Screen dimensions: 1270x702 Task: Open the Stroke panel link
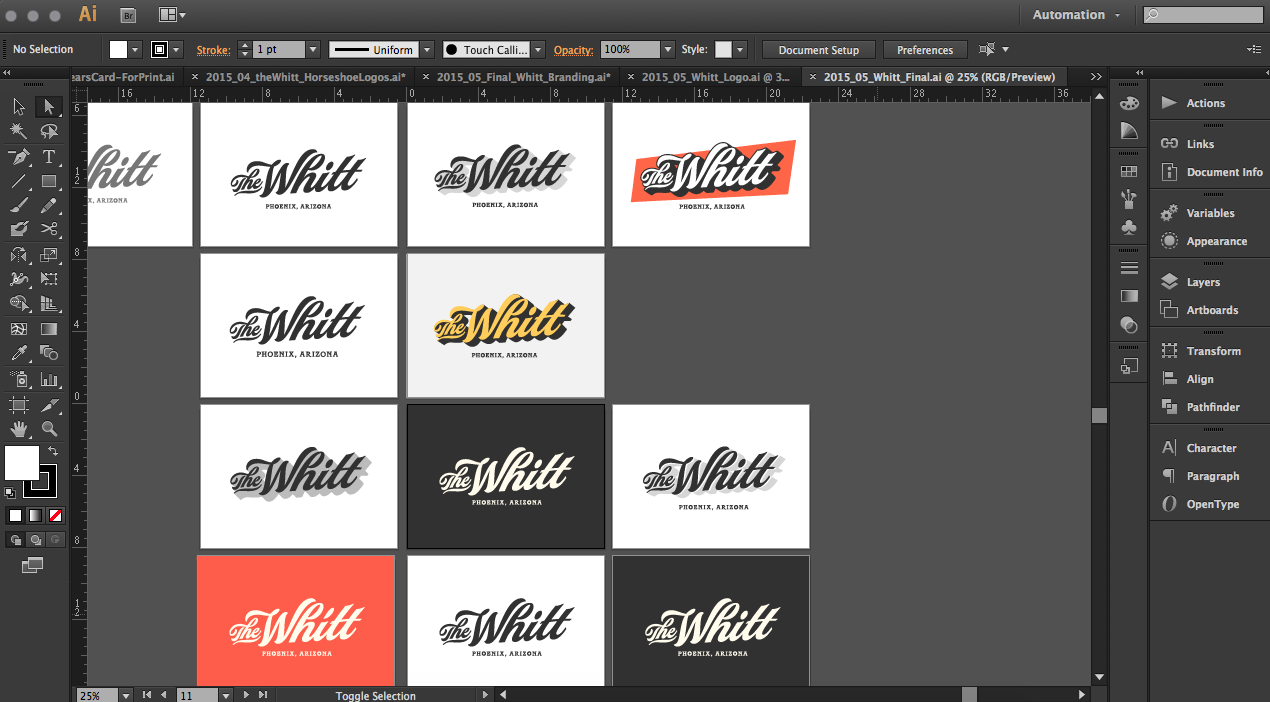click(213, 49)
